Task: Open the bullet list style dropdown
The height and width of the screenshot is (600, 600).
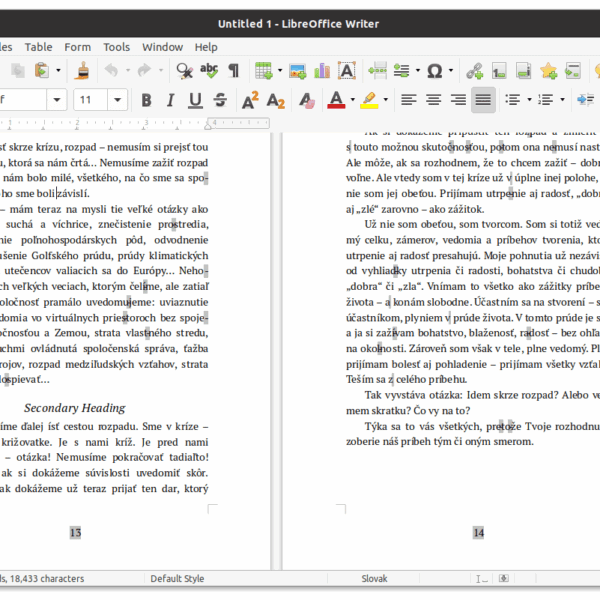Action: point(529,100)
